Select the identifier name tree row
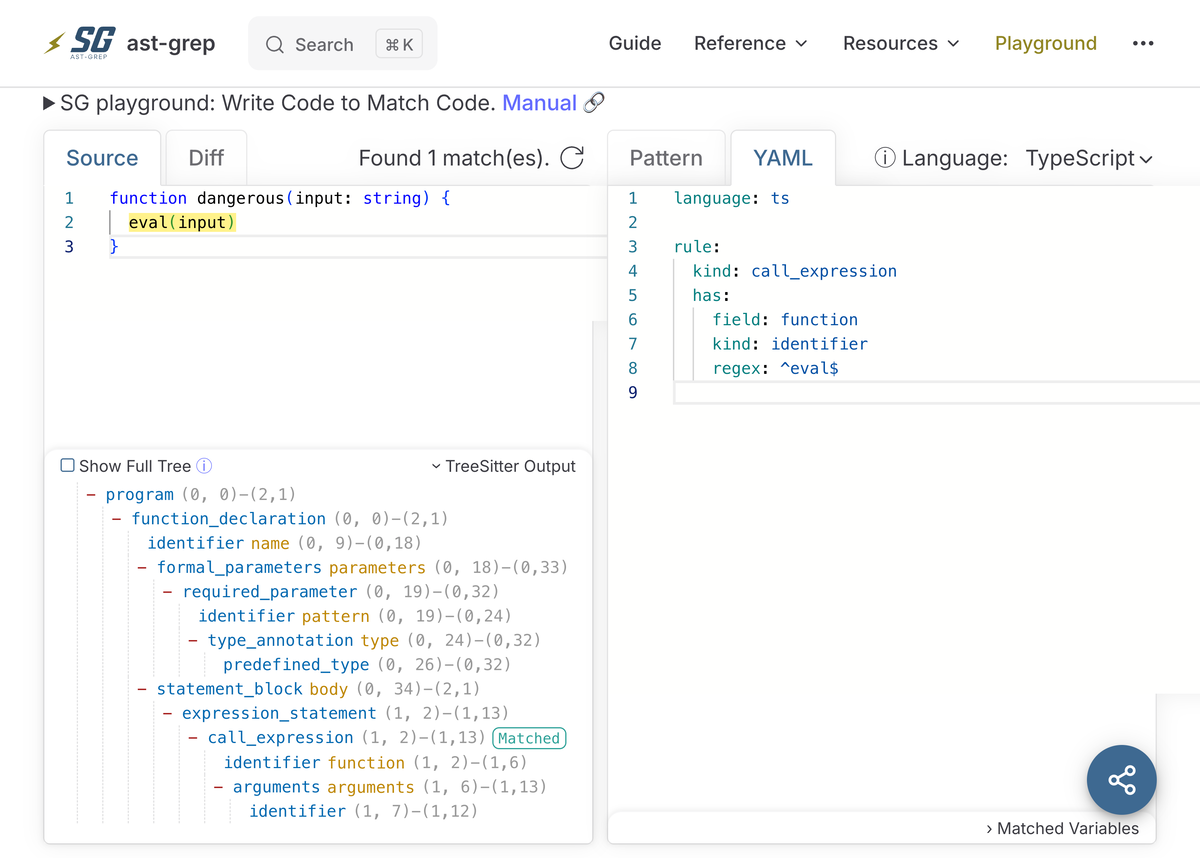Screen dimensions: 1200x858 (285, 543)
